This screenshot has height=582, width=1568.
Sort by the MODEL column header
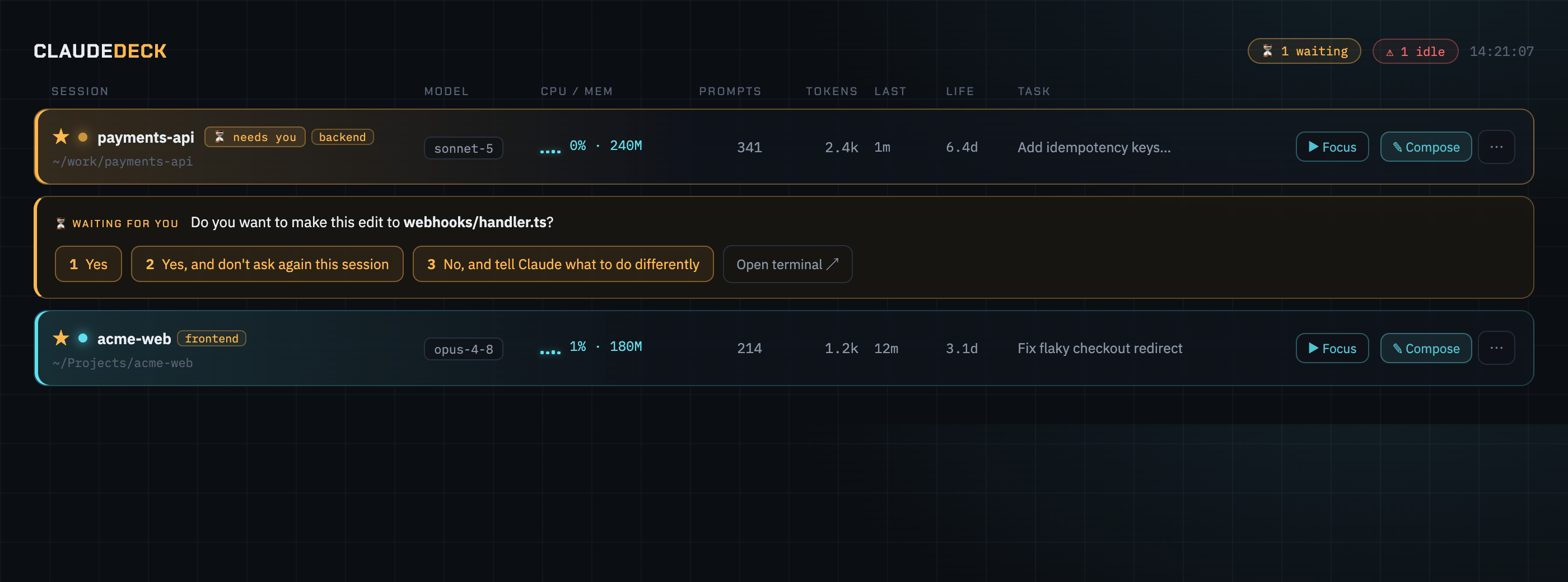coord(446,91)
